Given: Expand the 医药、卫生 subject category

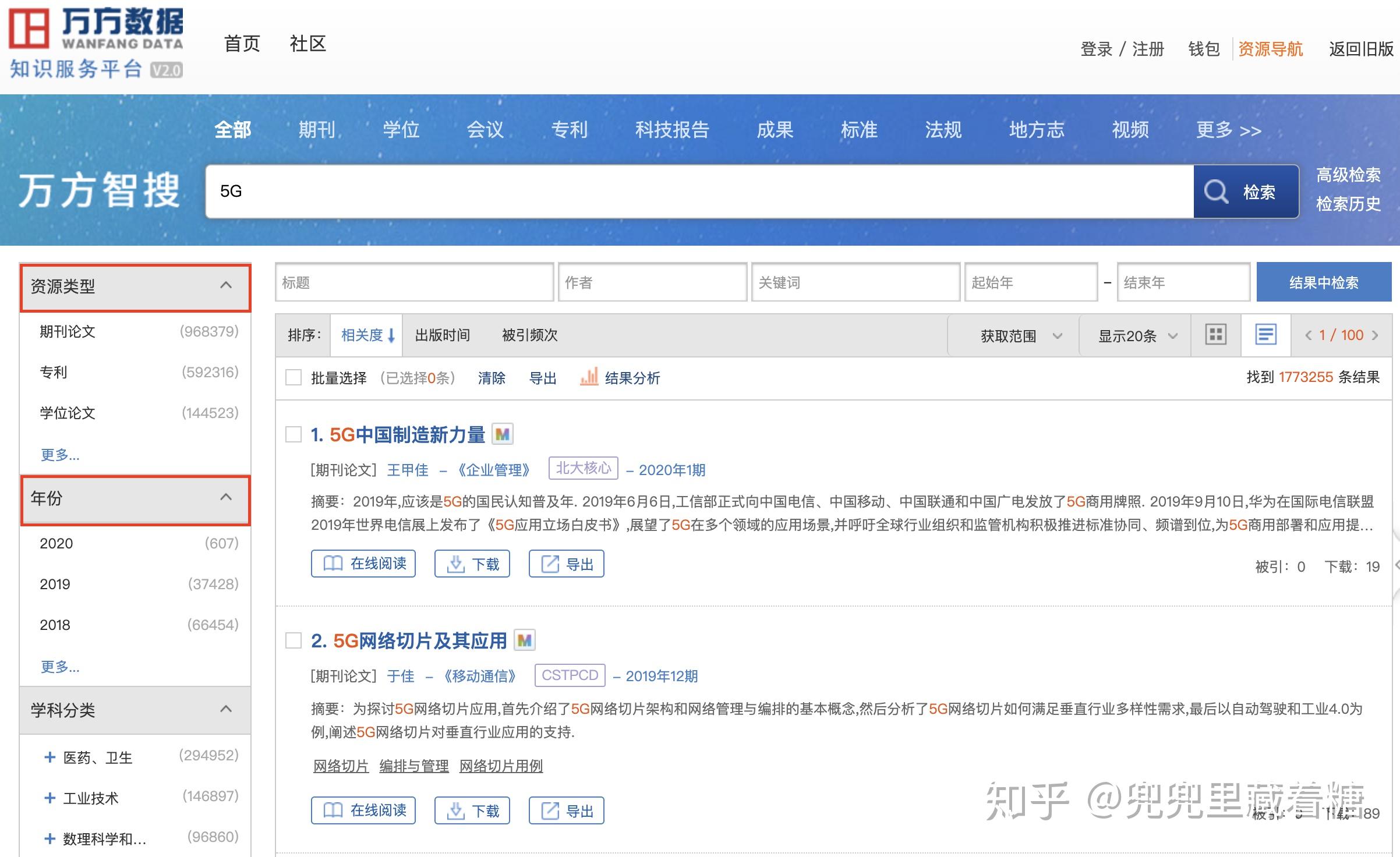Looking at the screenshot, I should tap(50, 757).
